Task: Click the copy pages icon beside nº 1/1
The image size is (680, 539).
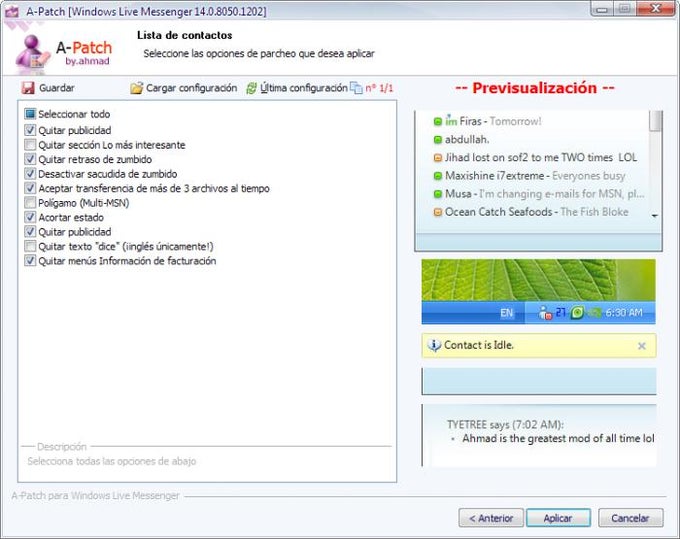Action: 356,88
